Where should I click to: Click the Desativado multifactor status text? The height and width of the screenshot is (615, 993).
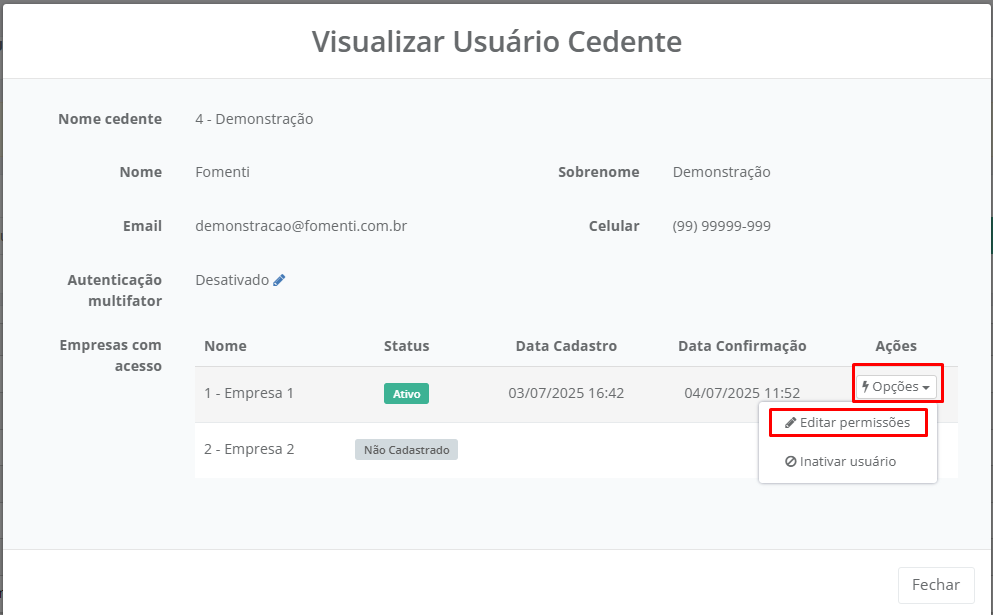click(232, 280)
